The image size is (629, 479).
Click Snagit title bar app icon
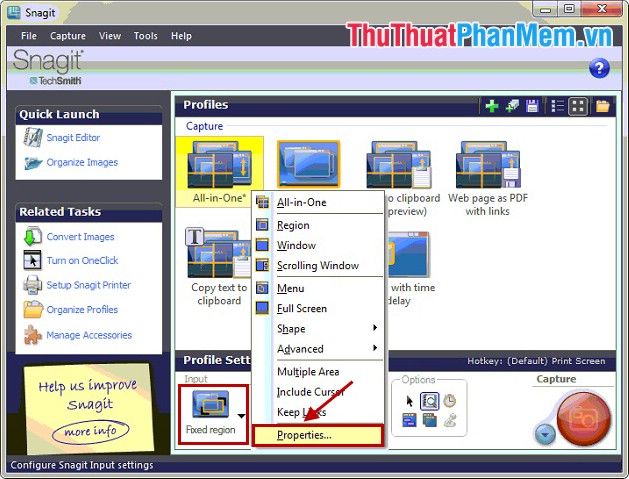(14, 12)
